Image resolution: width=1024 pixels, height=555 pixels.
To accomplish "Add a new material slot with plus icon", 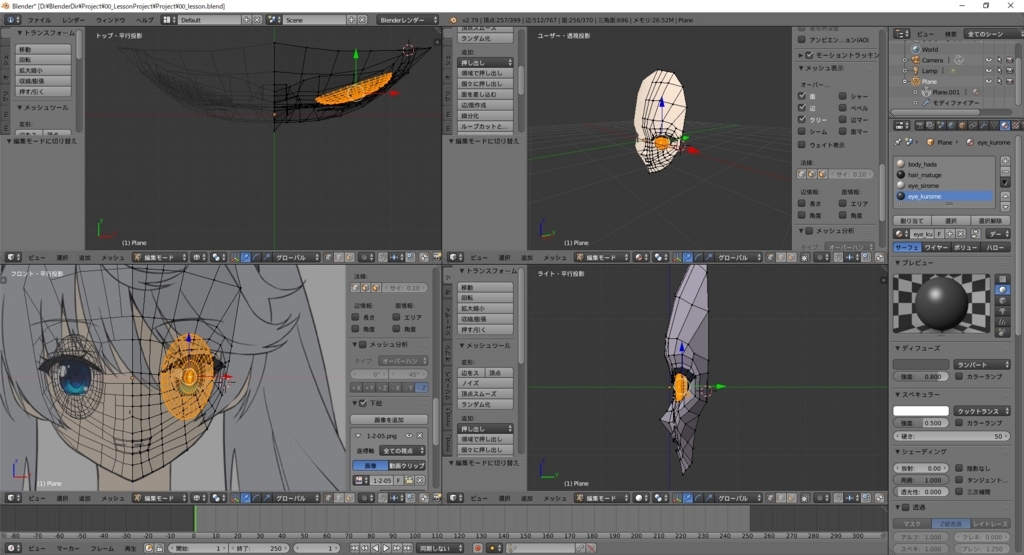I will pyautogui.click(x=1006, y=161).
